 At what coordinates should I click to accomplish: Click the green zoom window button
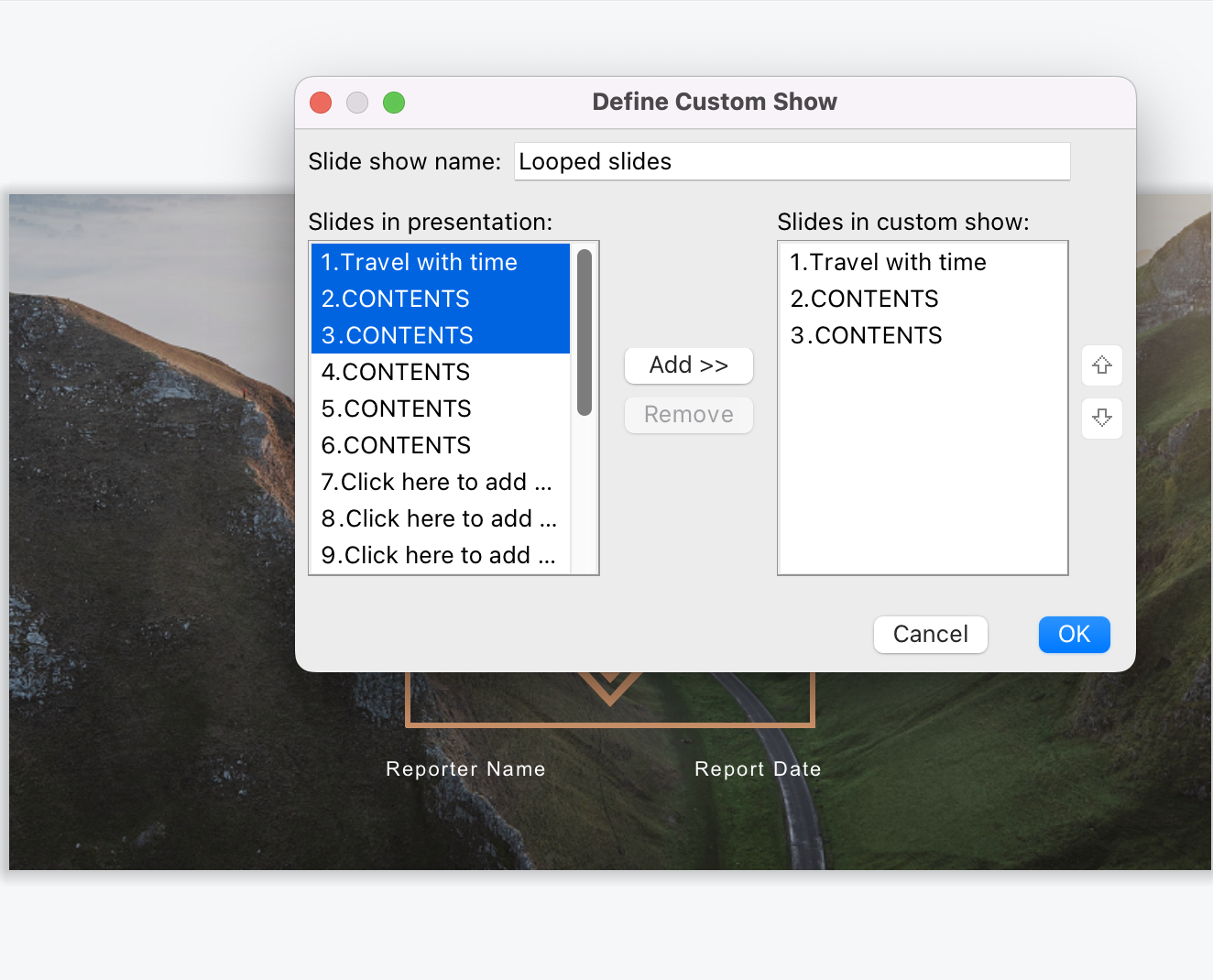point(394,103)
